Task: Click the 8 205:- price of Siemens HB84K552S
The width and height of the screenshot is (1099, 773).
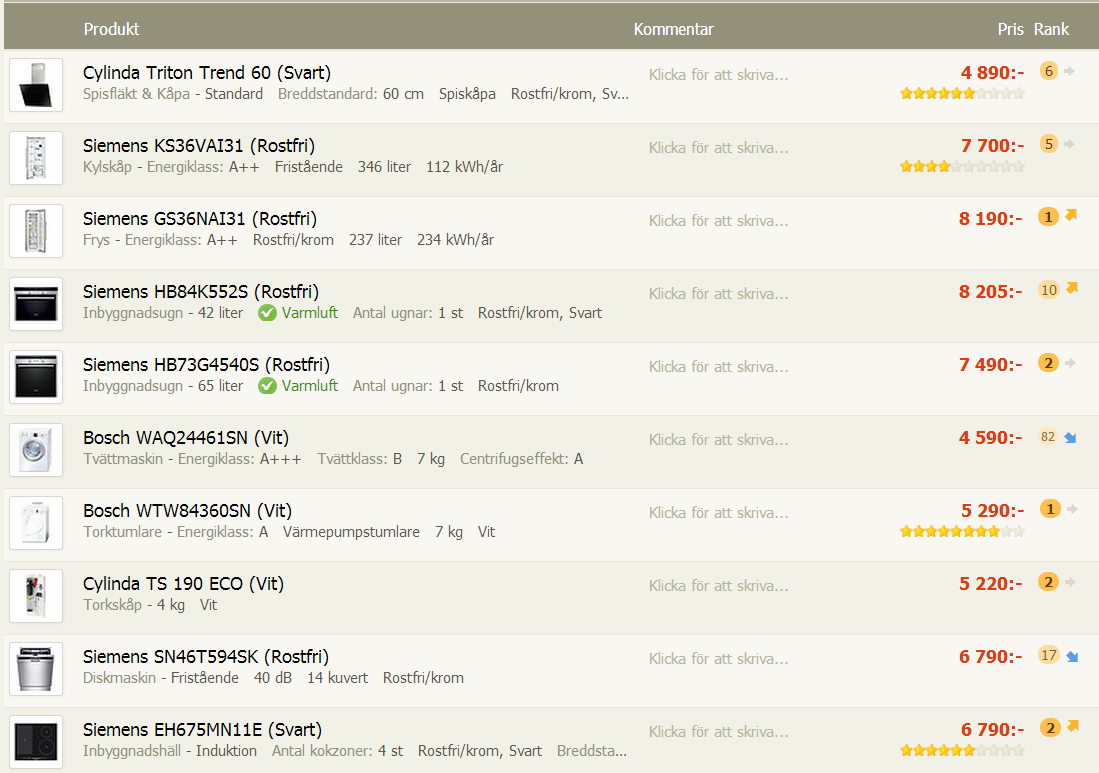Action: [x=990, y=292]
